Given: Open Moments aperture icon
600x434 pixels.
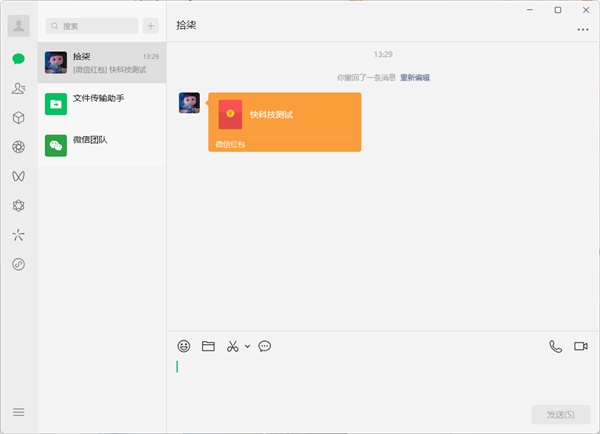Looking at the screenshot, I should 18,147.
